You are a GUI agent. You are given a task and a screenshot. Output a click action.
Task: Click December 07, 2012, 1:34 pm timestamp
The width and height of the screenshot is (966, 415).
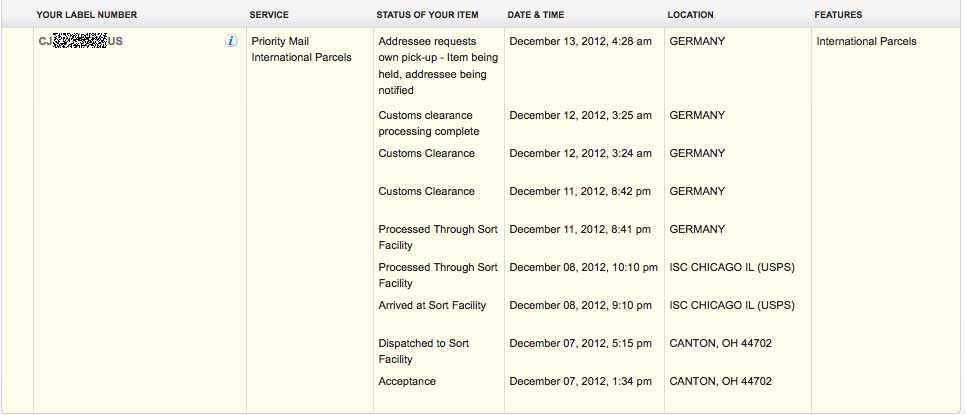coord(580,381)
